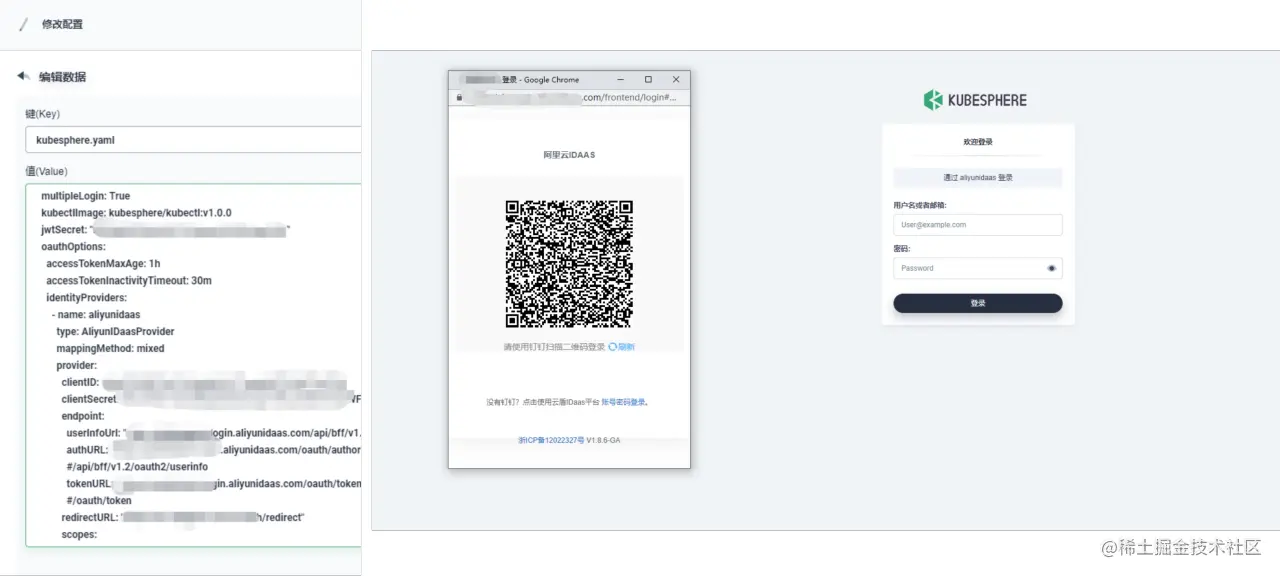Screen dimensions: 1280x576
Task: Click the kubesphere.yaml key input field
Action: click(192, 140)
